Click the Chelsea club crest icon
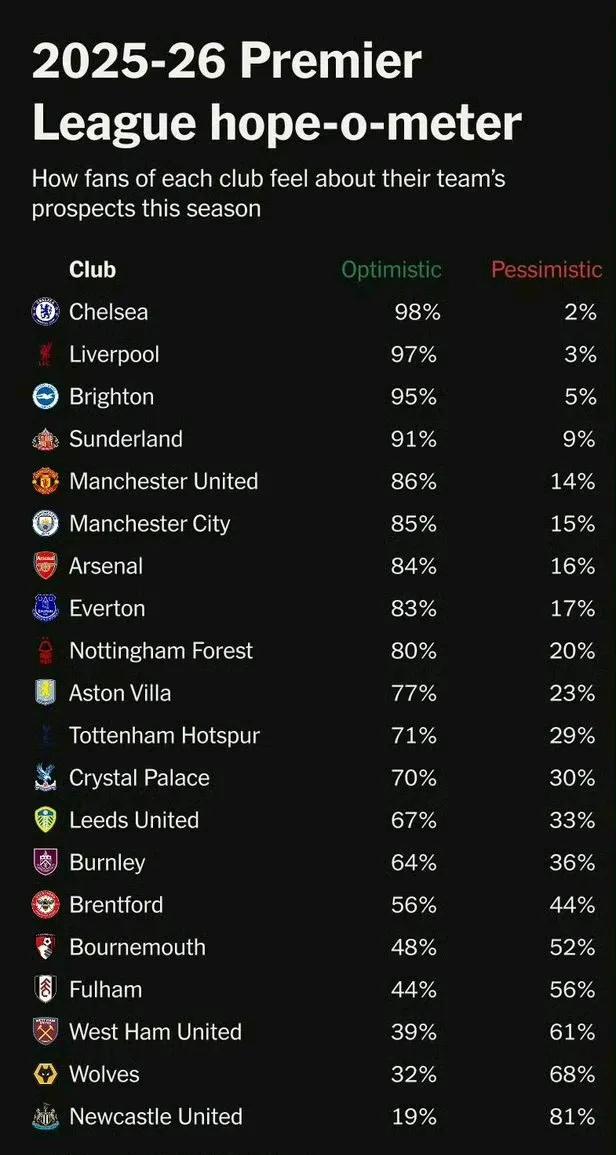 (46, 312)
